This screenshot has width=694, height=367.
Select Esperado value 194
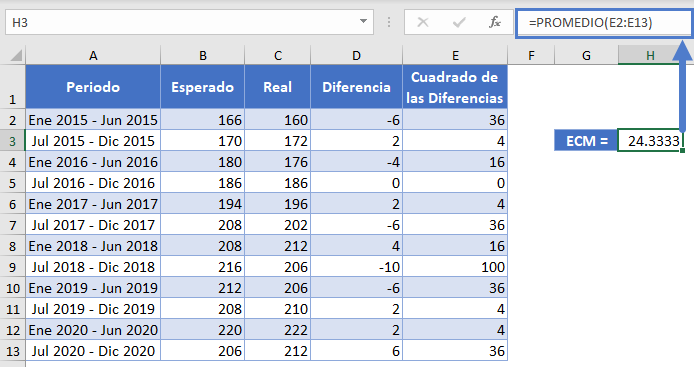pos(202,204)
